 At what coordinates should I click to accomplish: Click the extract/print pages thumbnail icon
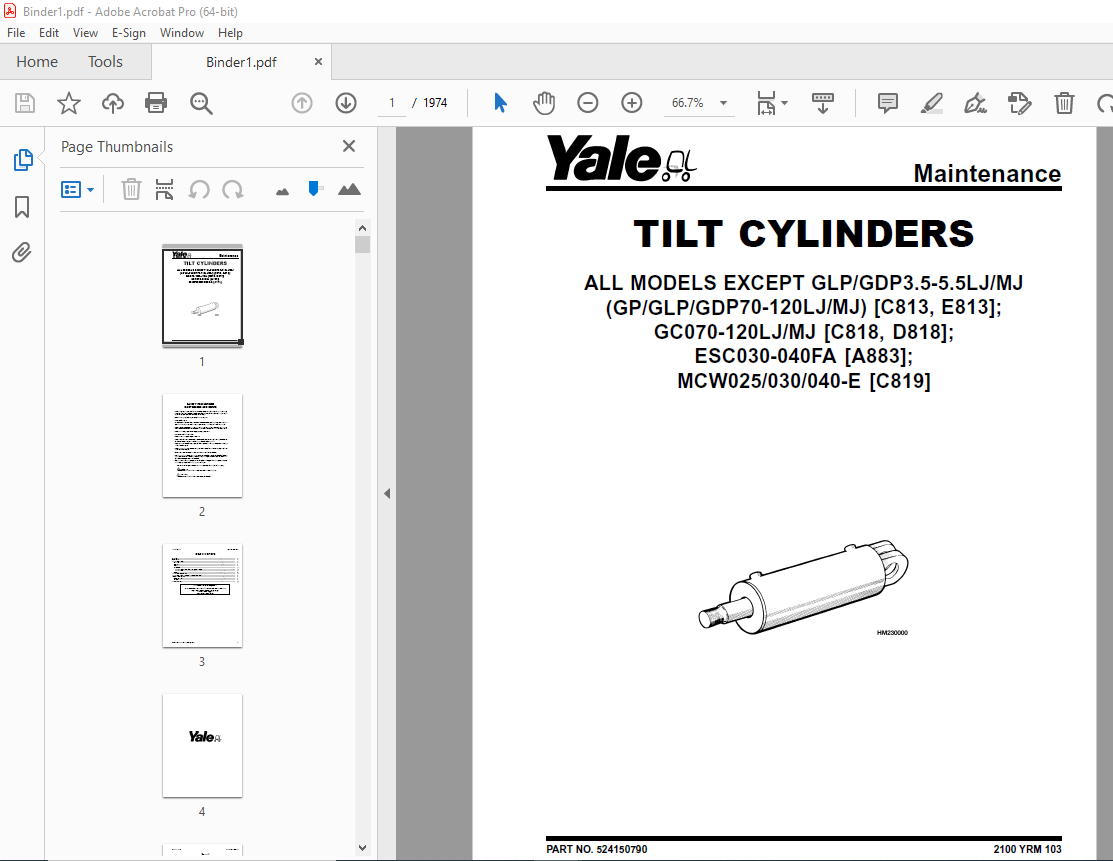click(x=165, y=190)
